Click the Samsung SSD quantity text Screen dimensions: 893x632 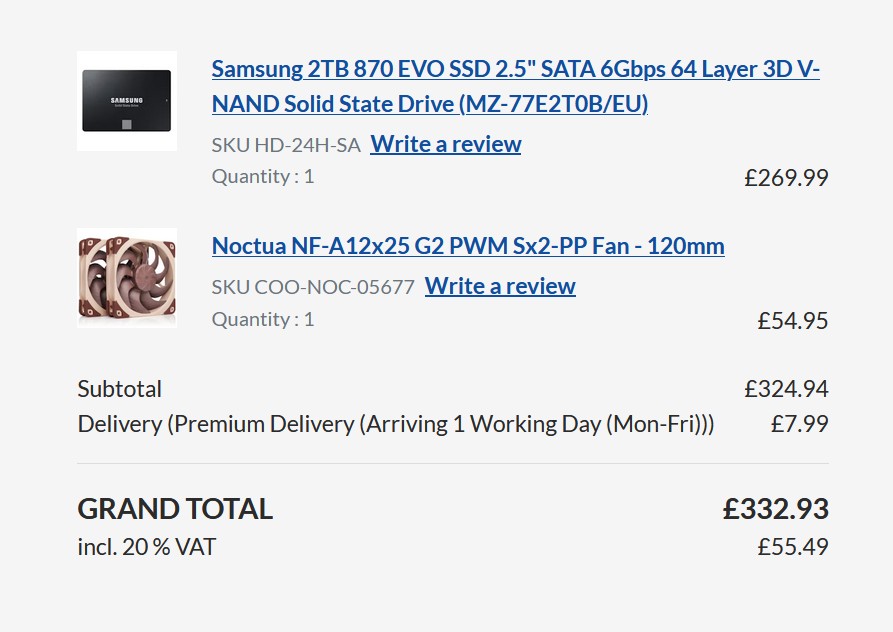[263, 177]
